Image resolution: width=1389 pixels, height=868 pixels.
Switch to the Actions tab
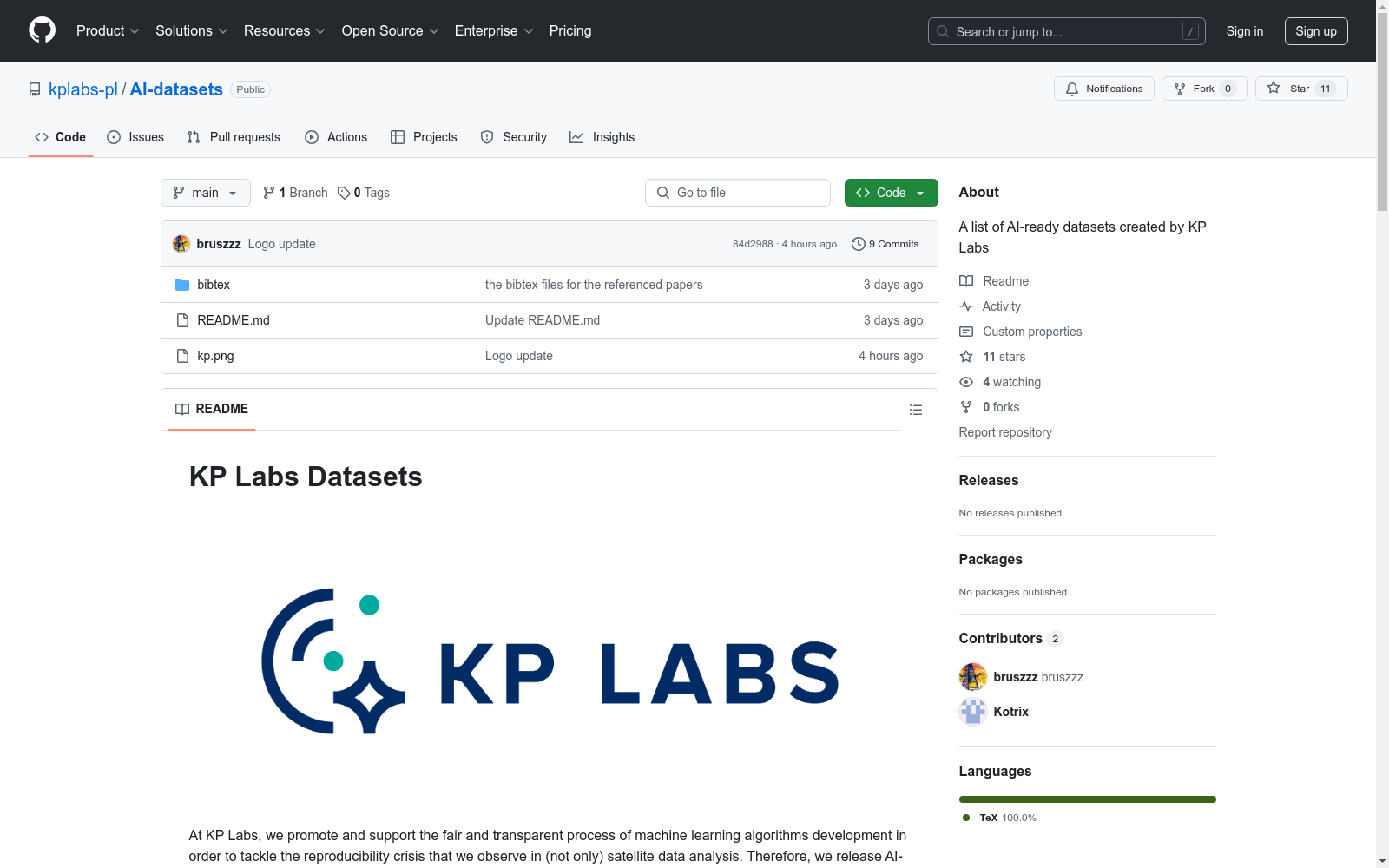(336, 137)
